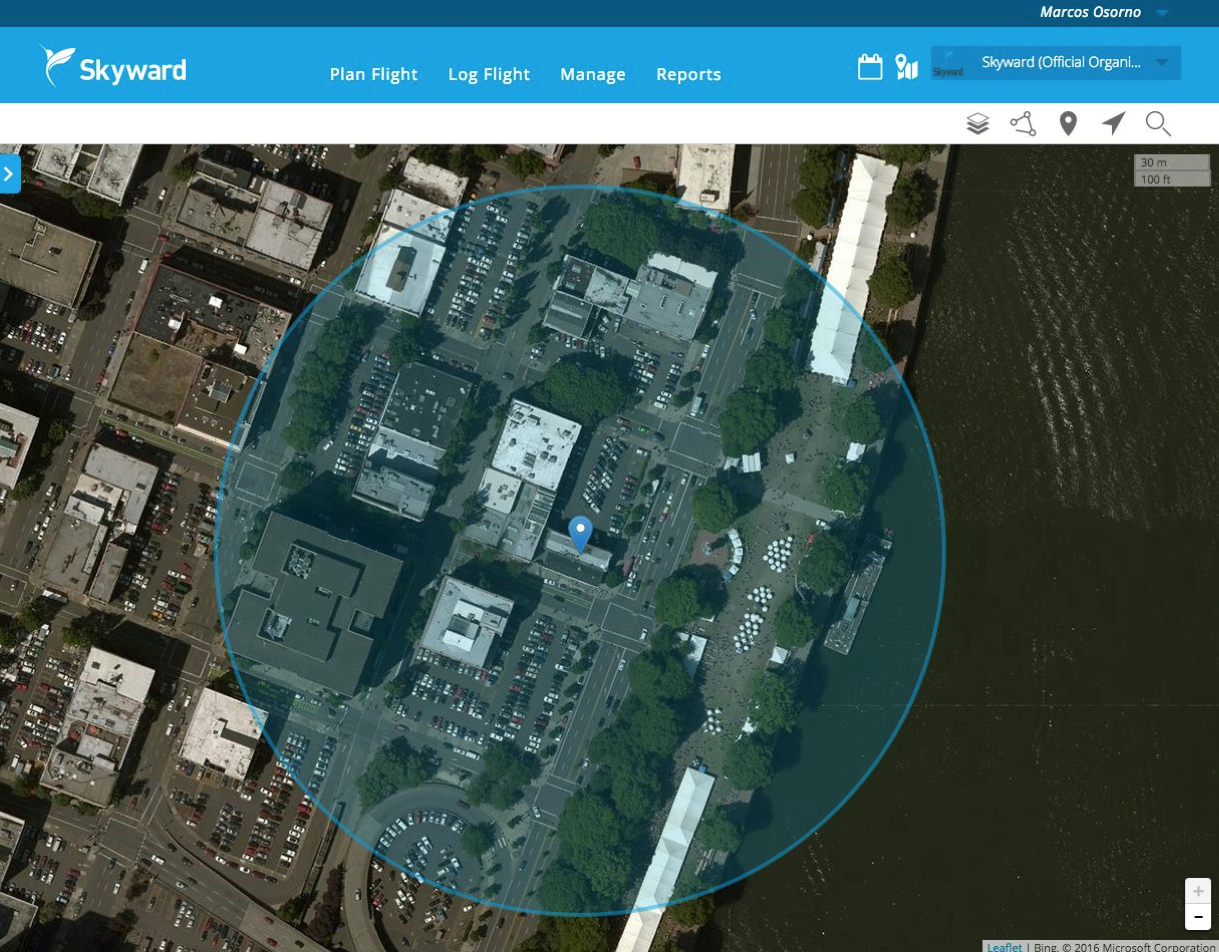Click the locate me arrow icon
Viewport: 1219px width, 952px height.
click(1113, 124)
